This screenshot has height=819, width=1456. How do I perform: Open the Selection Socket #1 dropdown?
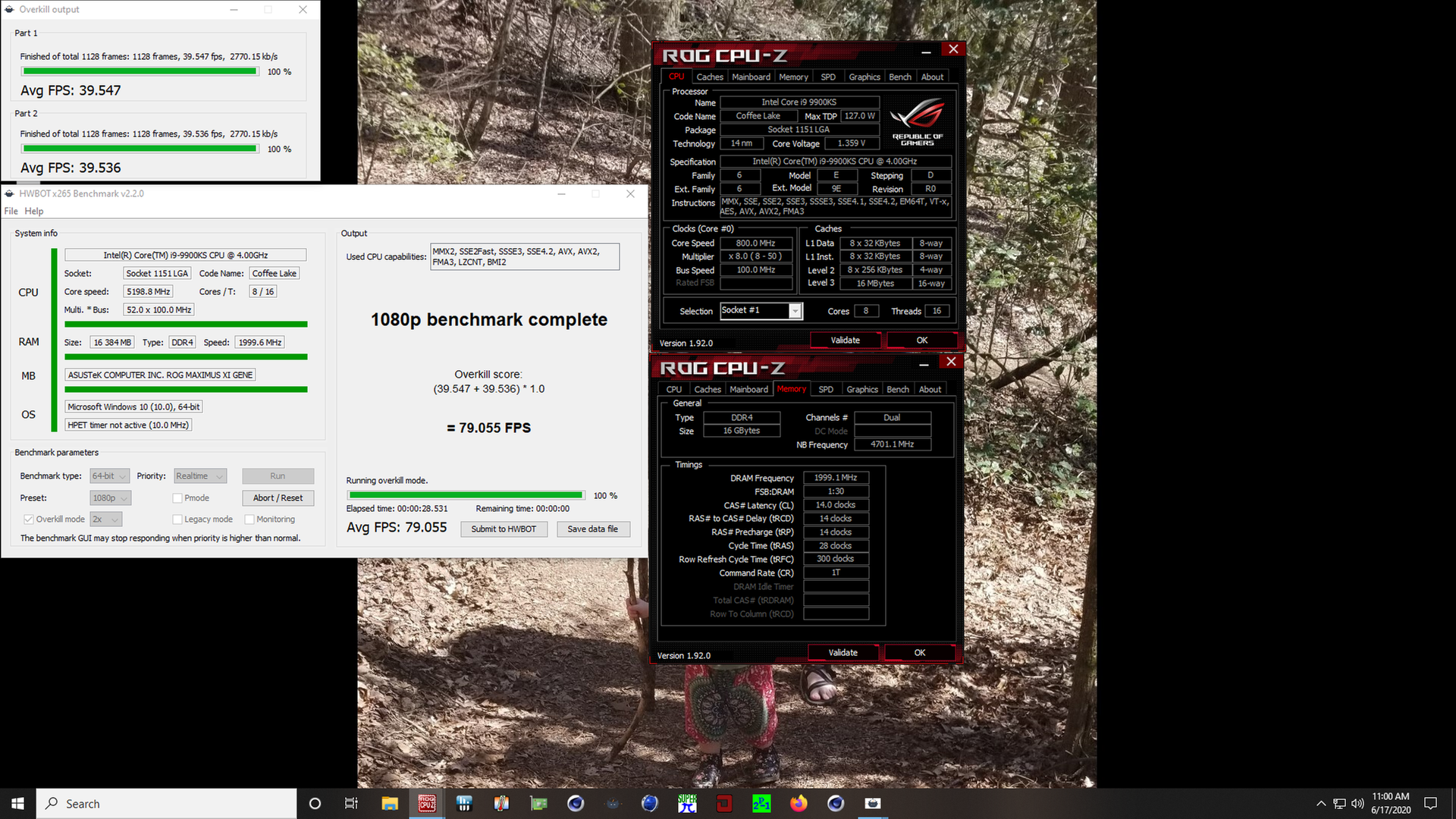(761, 310)
